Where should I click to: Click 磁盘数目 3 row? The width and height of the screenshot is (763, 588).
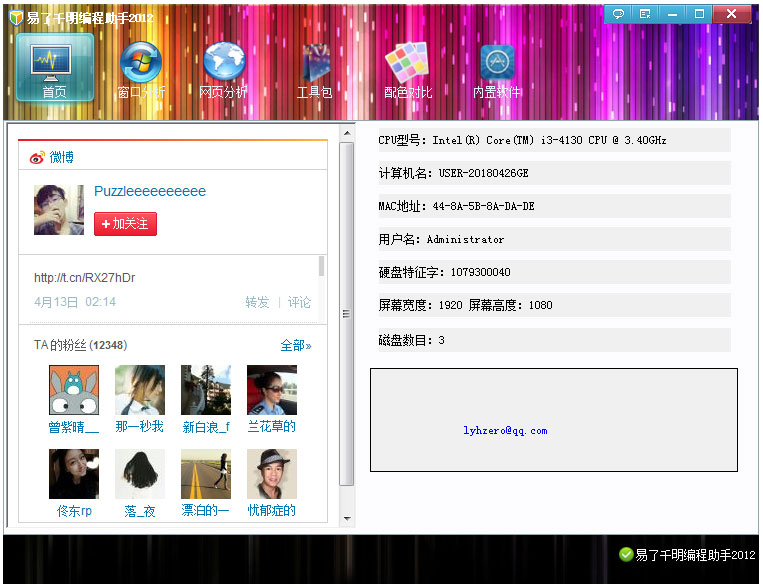click(554, 340)
